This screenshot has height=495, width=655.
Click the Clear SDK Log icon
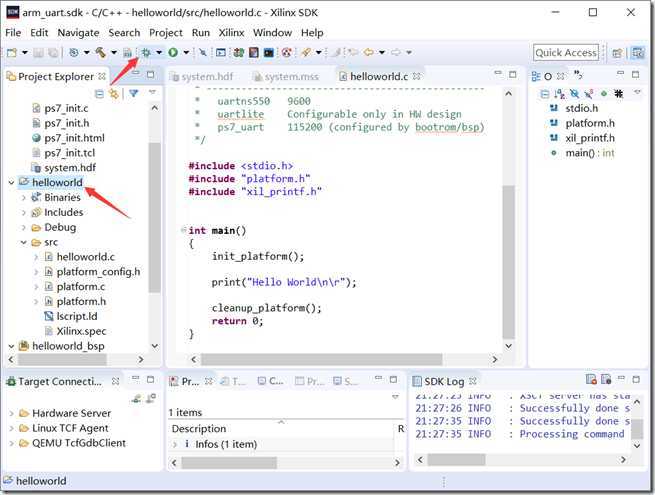coord(591,379)
